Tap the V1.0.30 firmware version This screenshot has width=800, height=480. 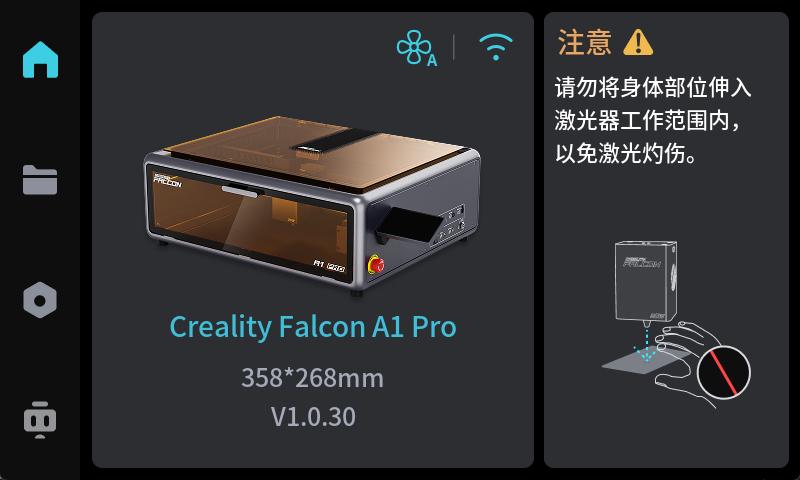click(x=313, y=417)
